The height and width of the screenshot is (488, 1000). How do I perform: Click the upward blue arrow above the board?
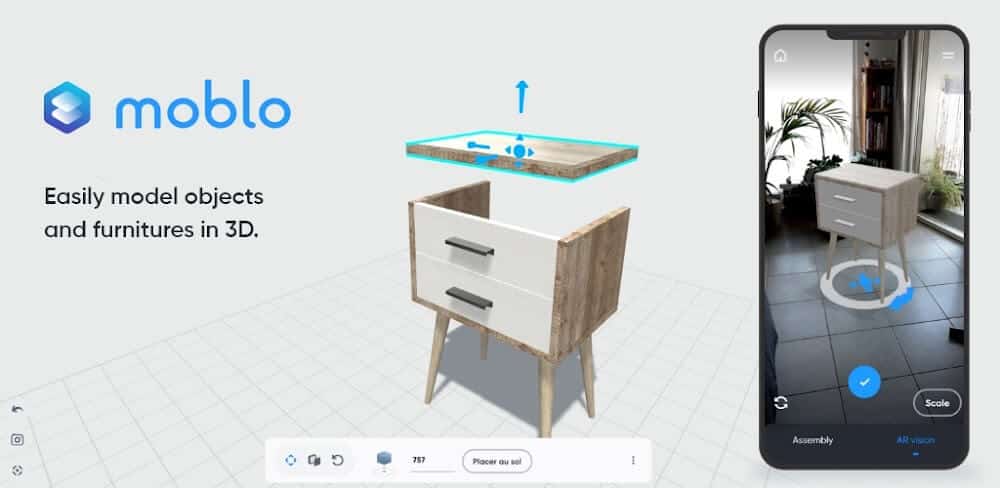(x=520, y=96)
